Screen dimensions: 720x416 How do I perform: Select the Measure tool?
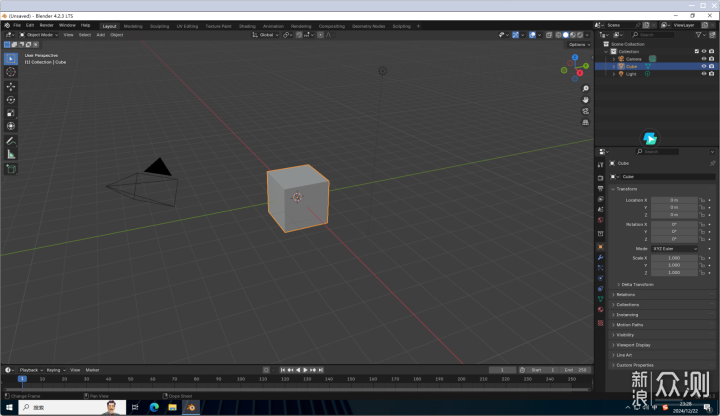pyautogui.click(x=11, y=154)
